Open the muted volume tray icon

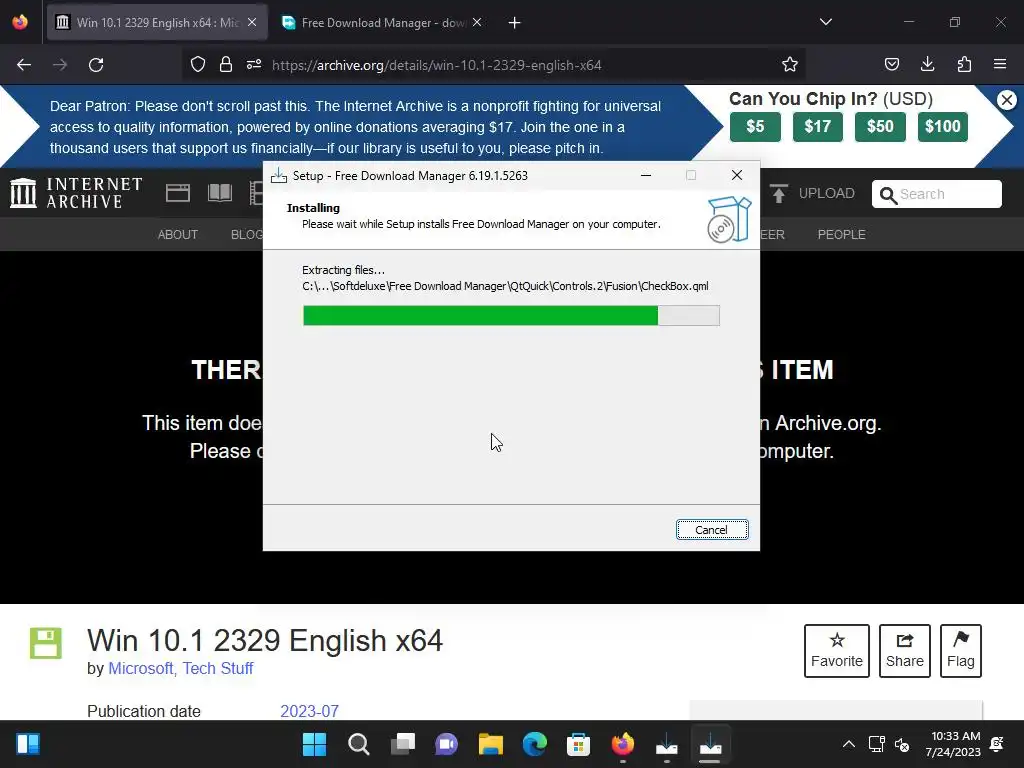click(x=902, y=744)
